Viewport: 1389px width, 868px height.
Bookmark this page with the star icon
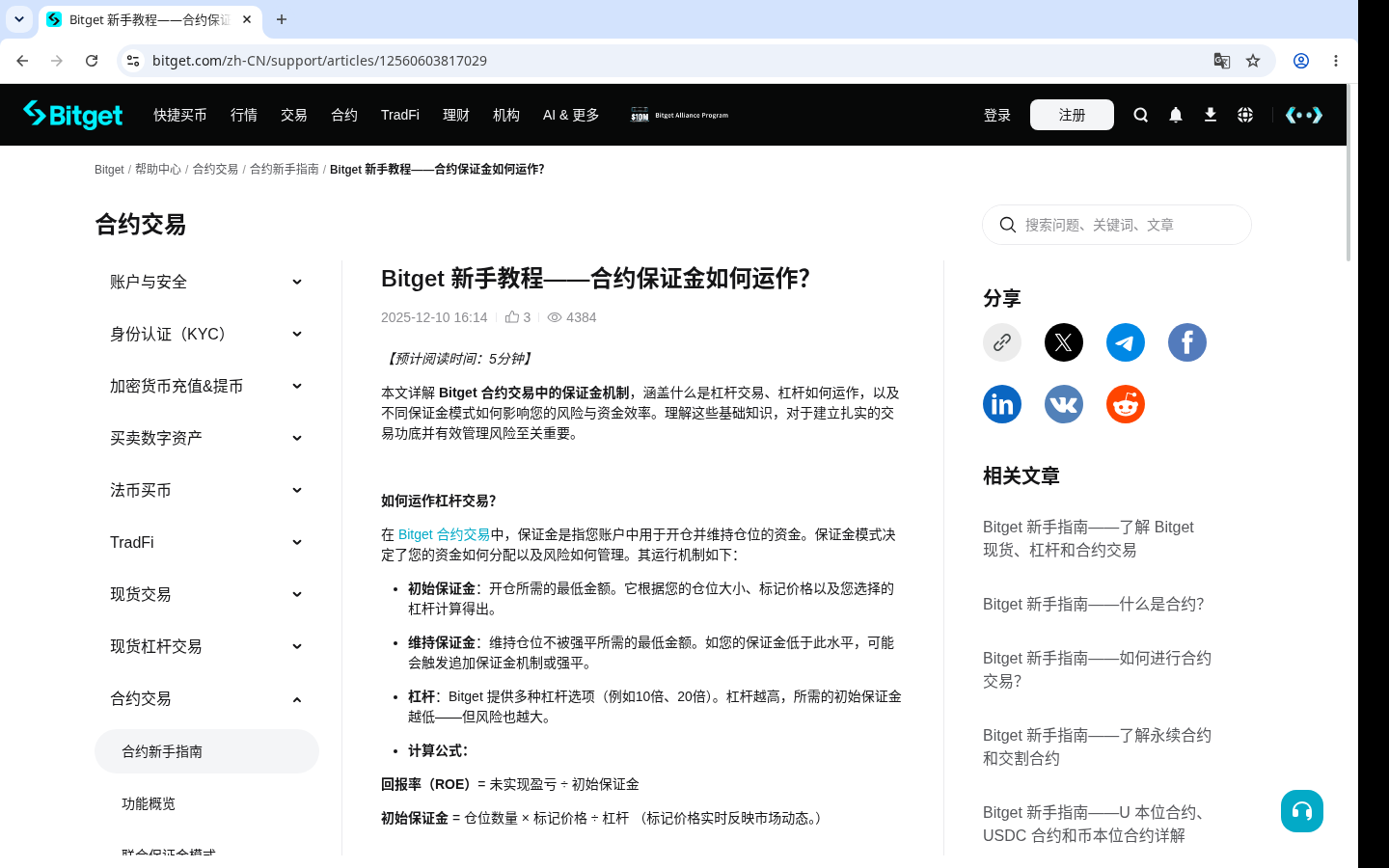[1253, 61]
